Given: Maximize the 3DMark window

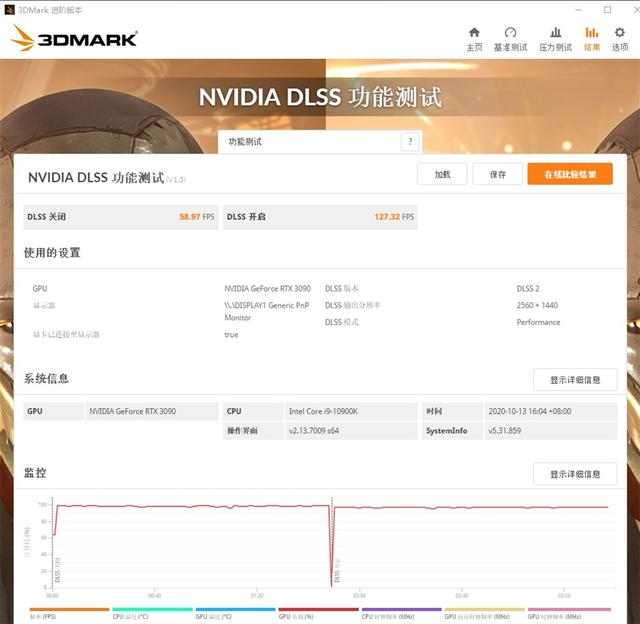Looking at the screenshot, I should point(607,10).
